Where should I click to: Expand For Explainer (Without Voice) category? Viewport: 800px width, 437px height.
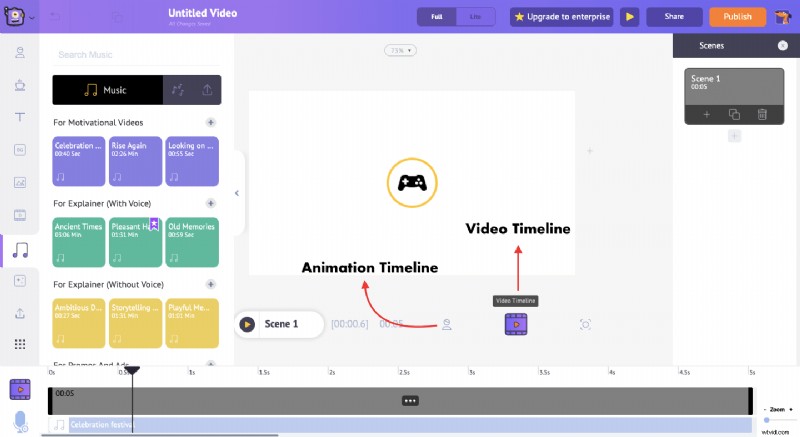tap(211, 285)
